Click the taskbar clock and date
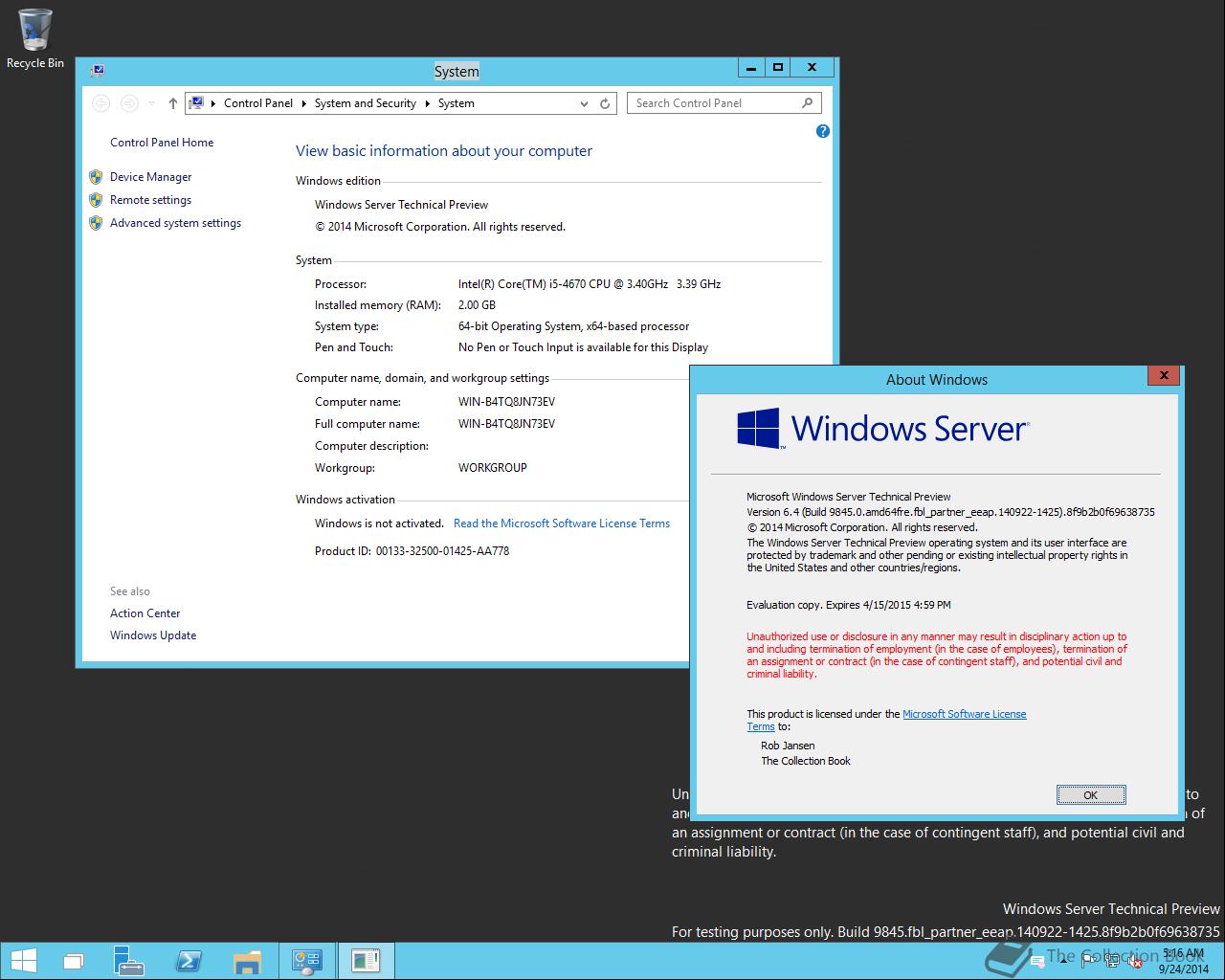 [x=1182, y=961]
